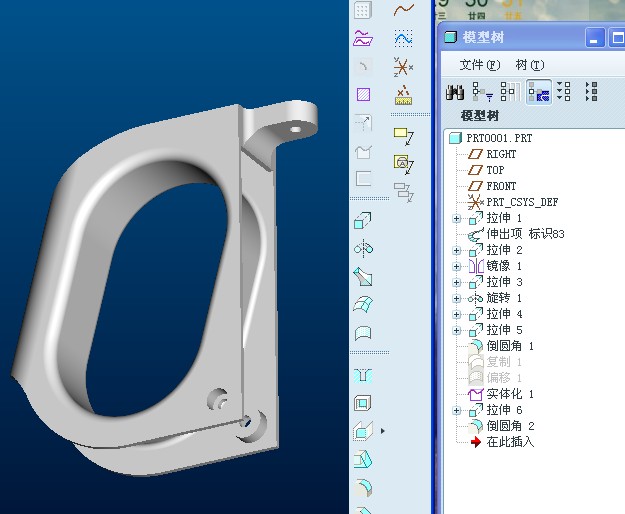Click the 在此插入 insert marker

point(510,442)
